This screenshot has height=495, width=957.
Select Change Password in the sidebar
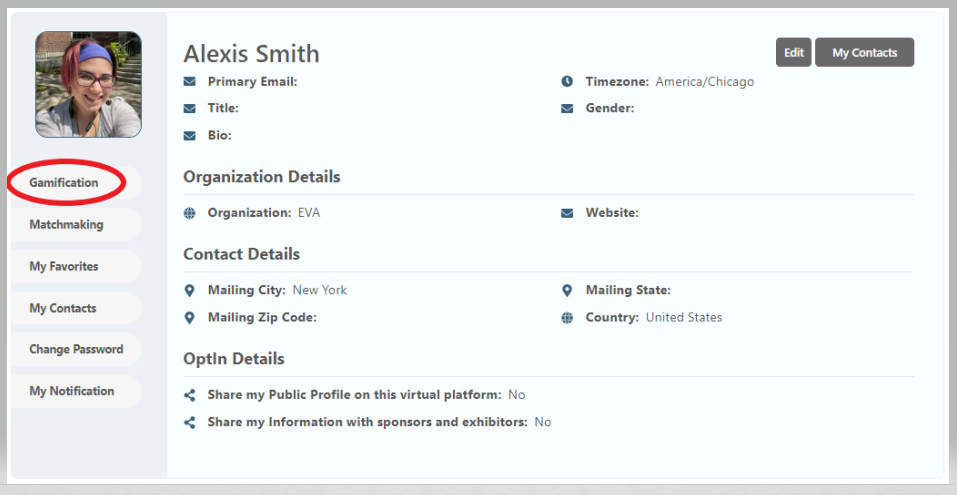(76, 350)
